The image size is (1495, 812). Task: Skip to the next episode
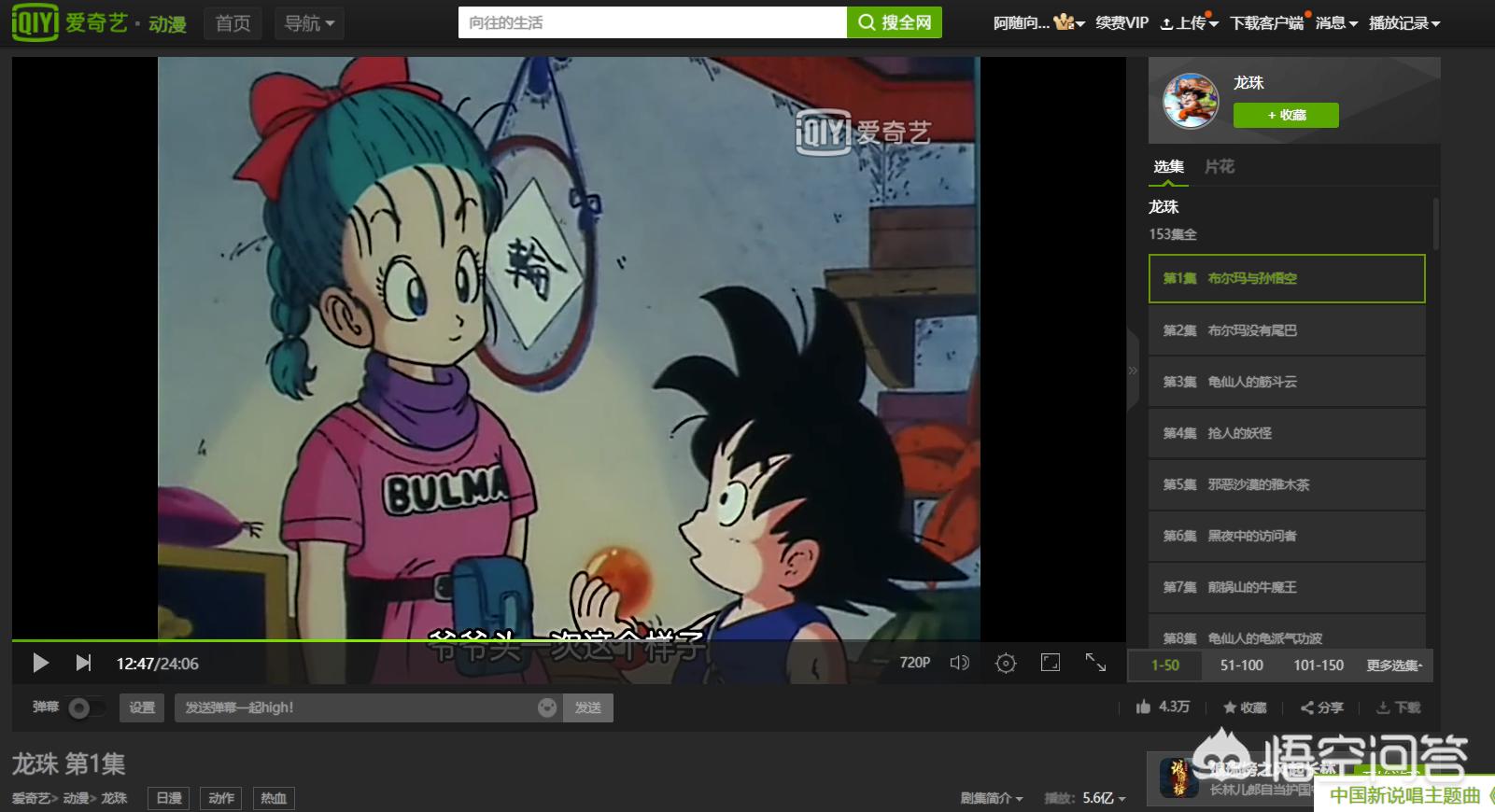coord(83,663)
